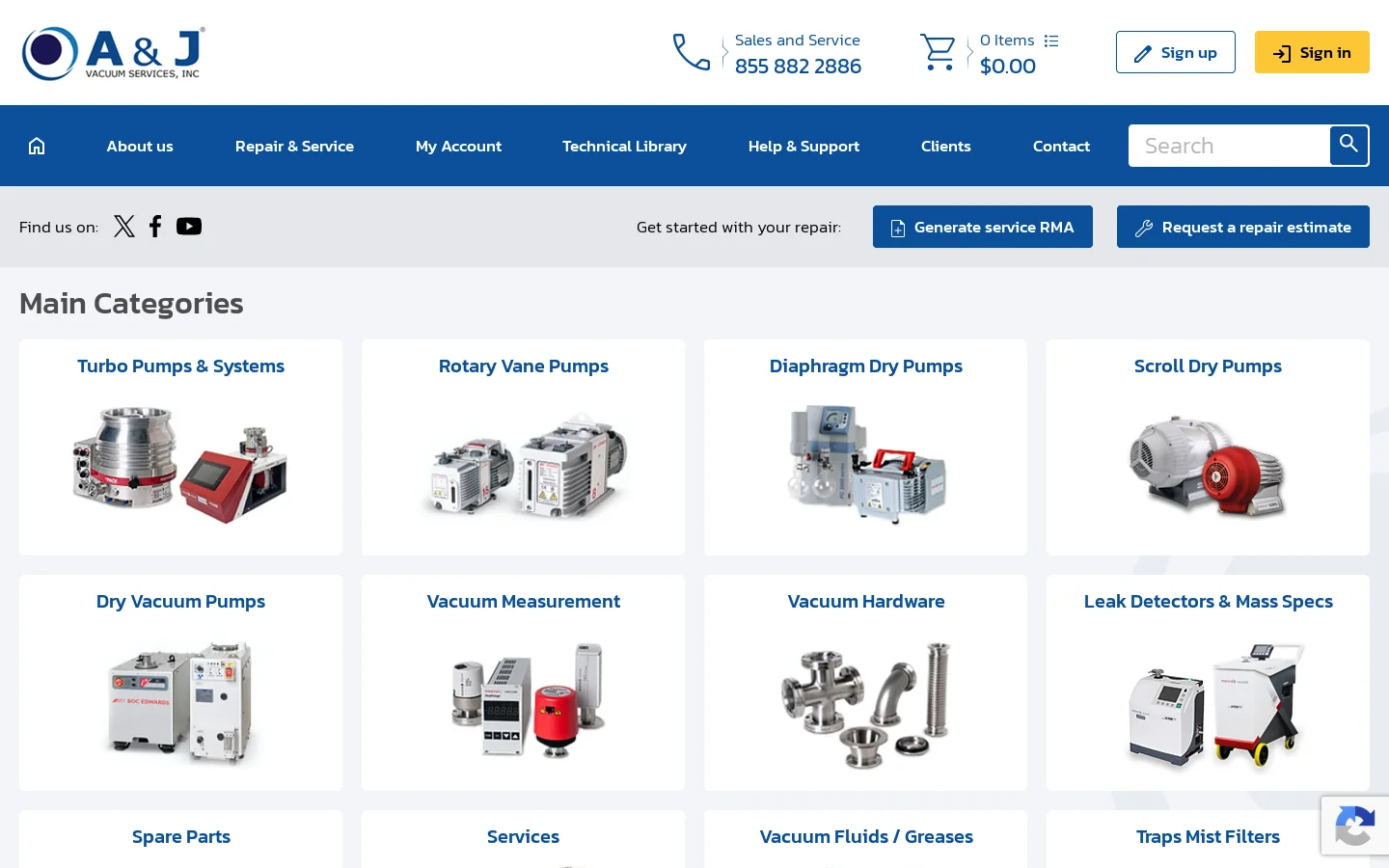Image resolution: width=1389 pixels, height=868 pixels.
Task: Open the Technical Library menu
Action: tap(624, 146)
